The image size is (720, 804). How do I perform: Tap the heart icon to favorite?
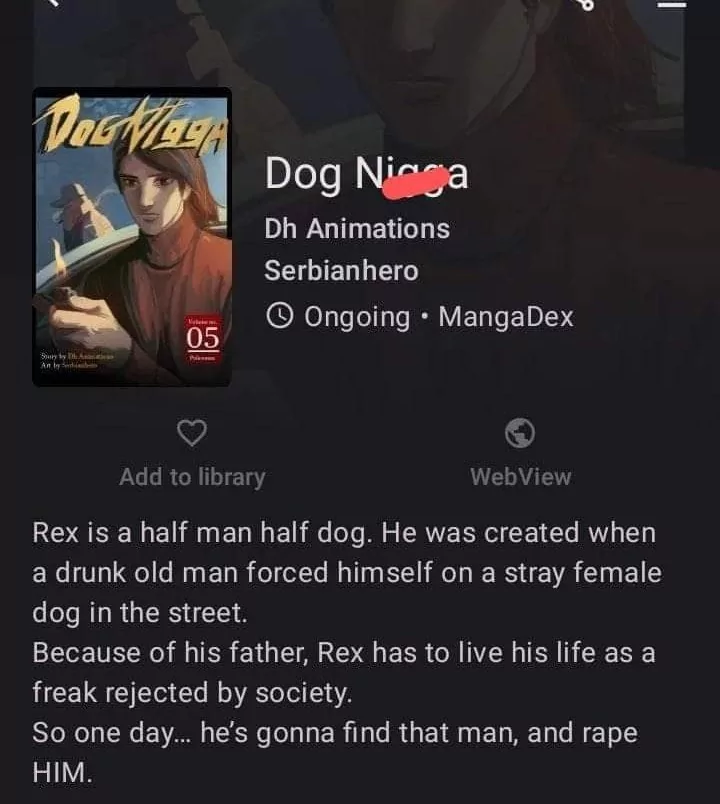click(x=192, y=433)
